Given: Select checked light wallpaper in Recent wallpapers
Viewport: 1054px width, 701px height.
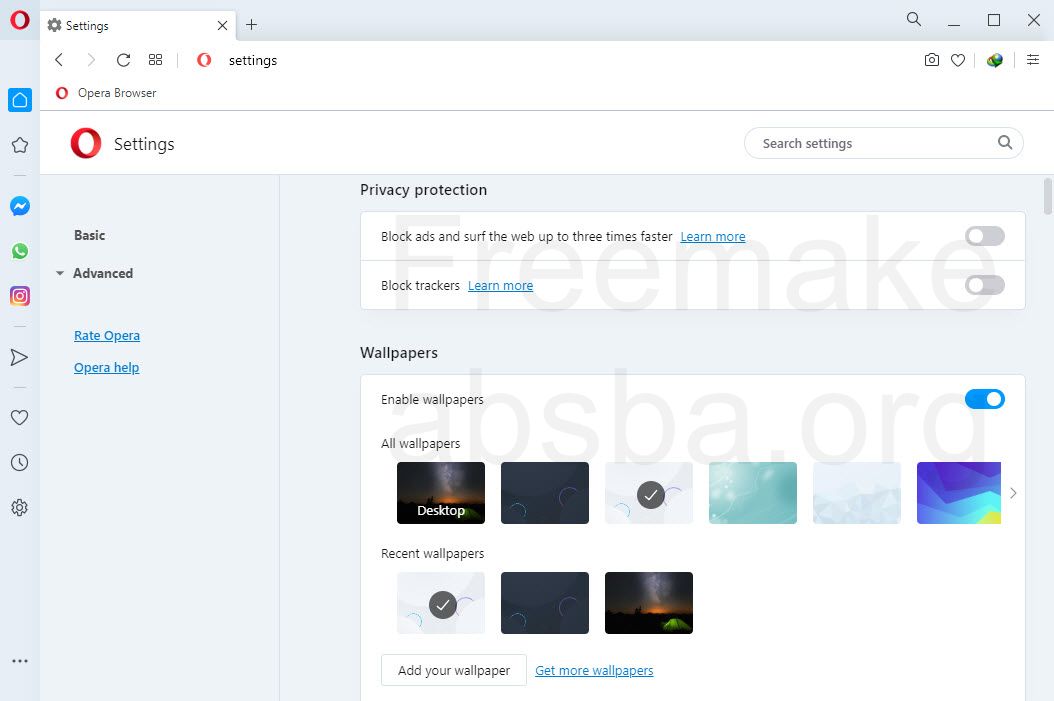Looking at the screenshot, I should tap(440, 603).
